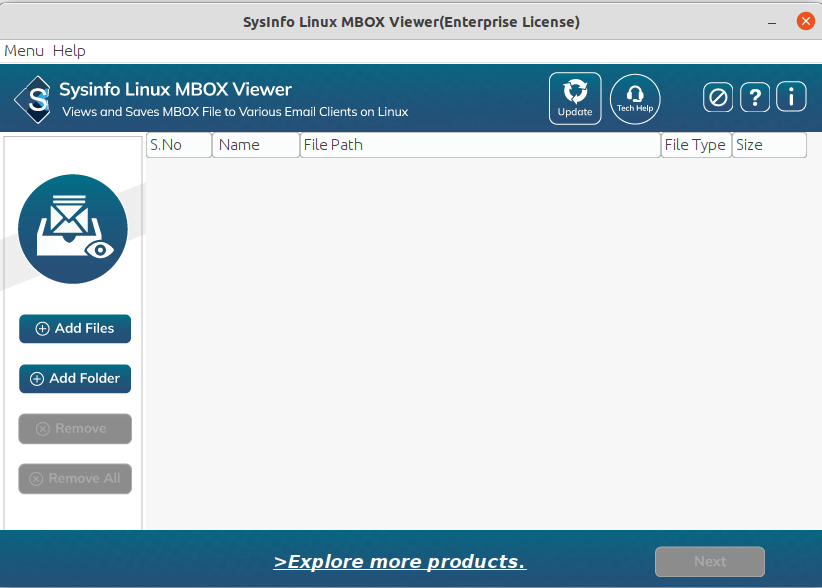The width and height of the screenshot is (822, 588).
Task: Open the Explore more products link
Action: (x=400, y=562)
